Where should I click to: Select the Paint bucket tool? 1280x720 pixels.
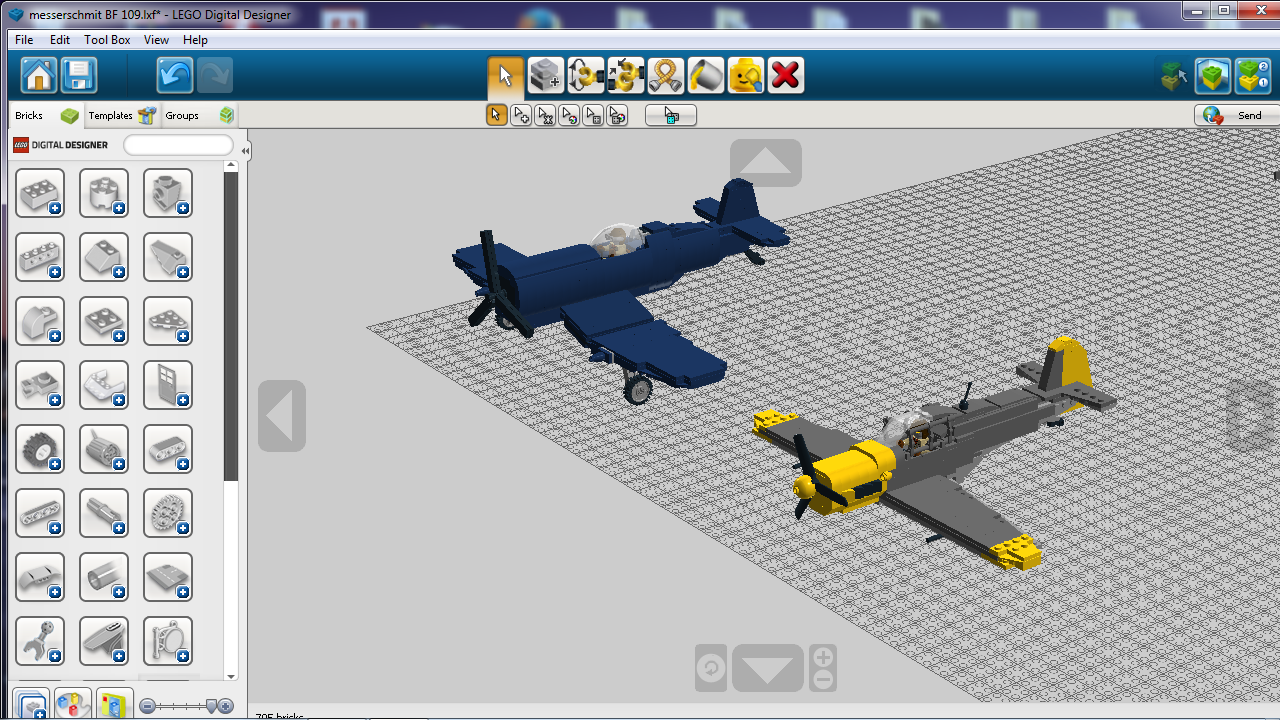coord(705,76)
